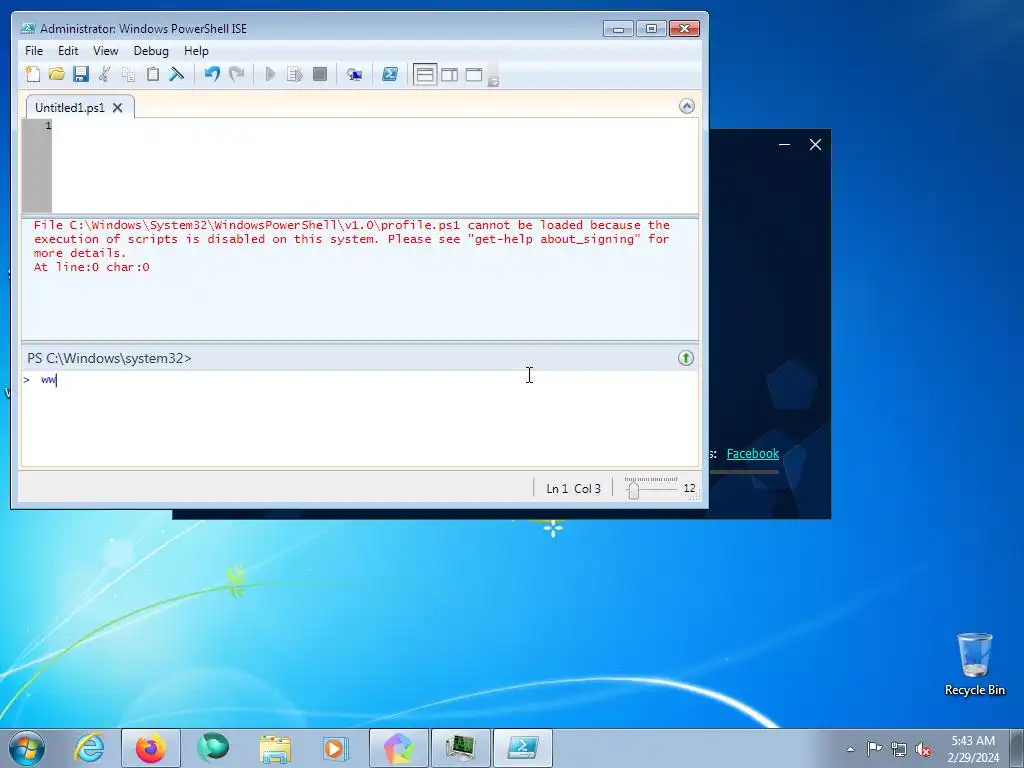The height and width of the screenshot is (768, 1024).
Task: Show the script pane maximized layout
Action: (473, 74)
